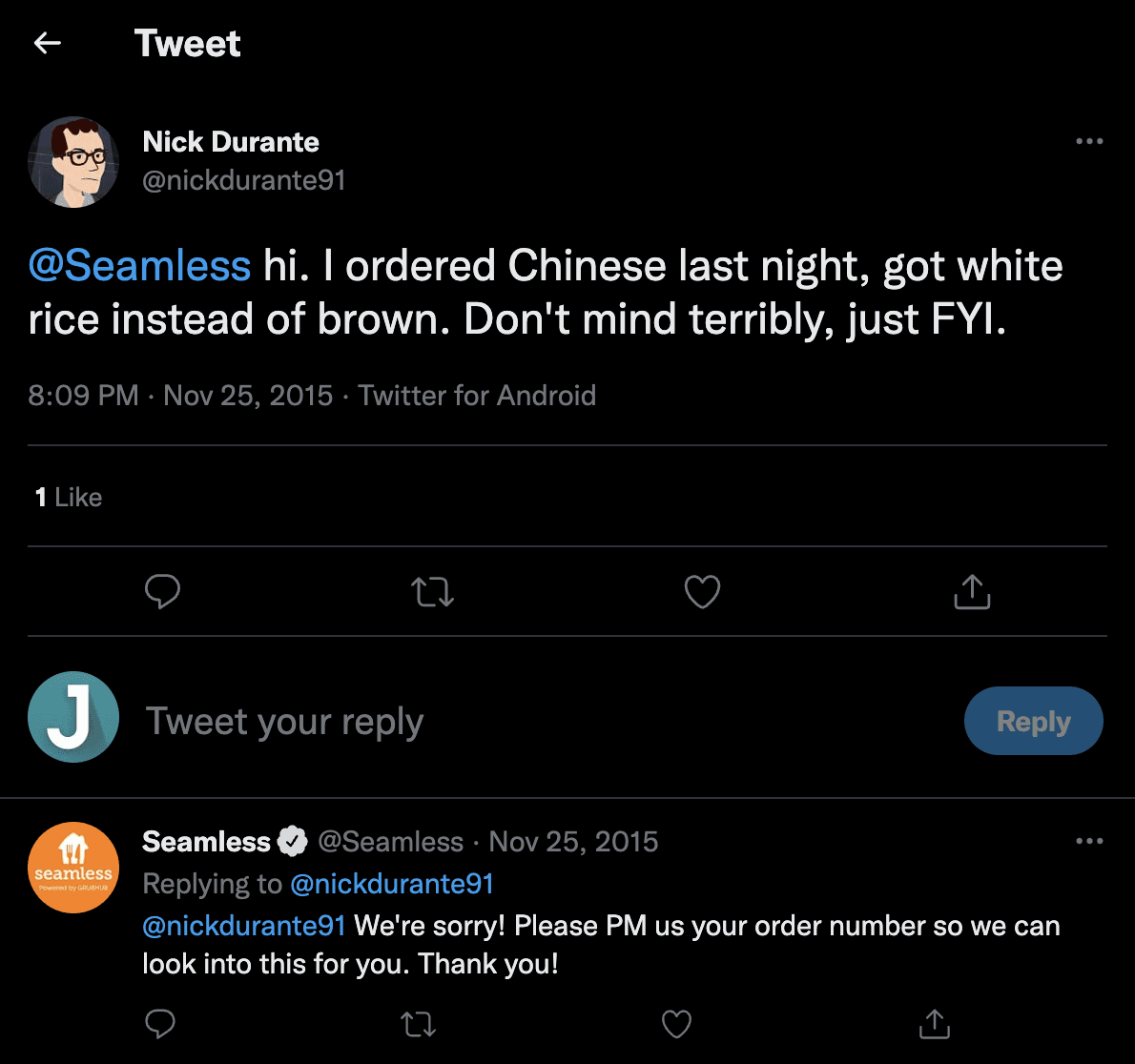Open Nick Durante's profile picture
The height and width of the screenshot is (1064, 1135).
[x=73, y=162]
